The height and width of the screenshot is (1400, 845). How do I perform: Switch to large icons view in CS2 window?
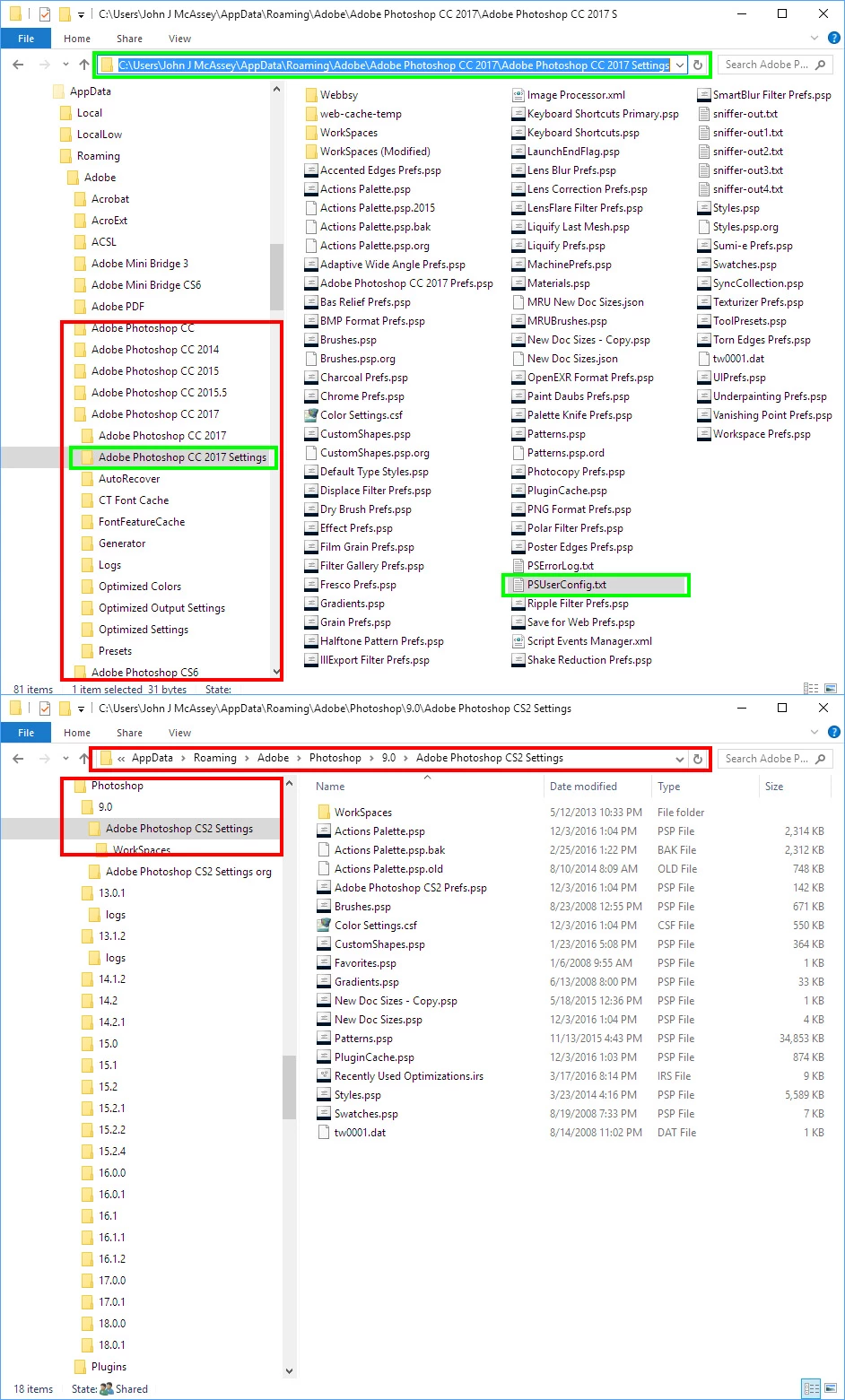pos(831,1388)
